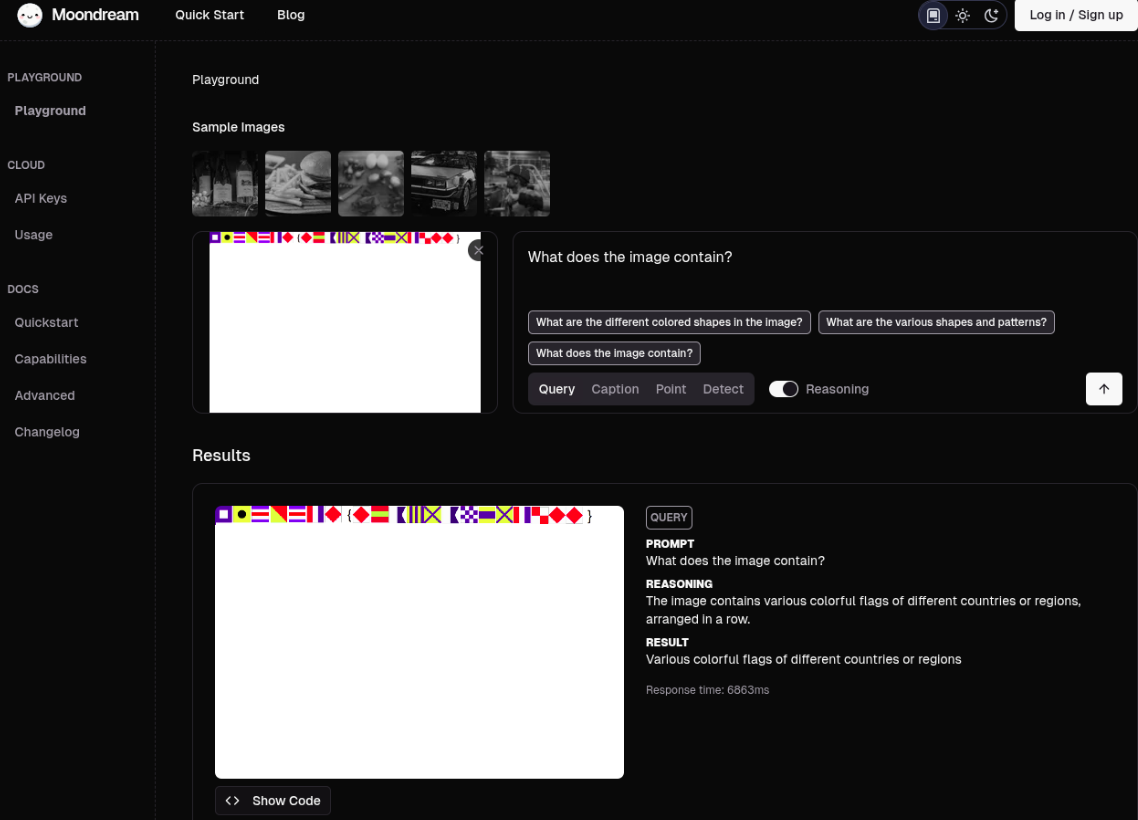The image size is (1138, 820).
Task: Remove the uploaded image with X icon
Action: click(478, 250)
